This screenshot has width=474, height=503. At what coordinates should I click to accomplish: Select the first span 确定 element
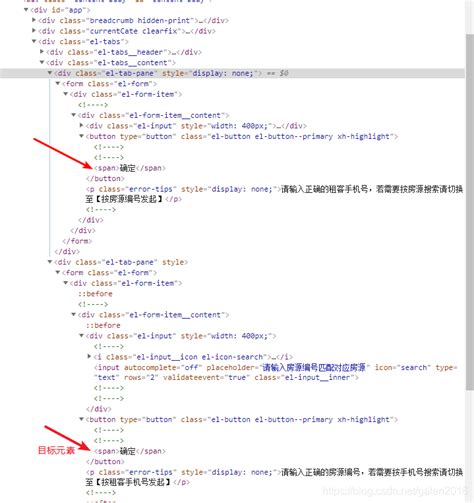click(x=130, y=168)
